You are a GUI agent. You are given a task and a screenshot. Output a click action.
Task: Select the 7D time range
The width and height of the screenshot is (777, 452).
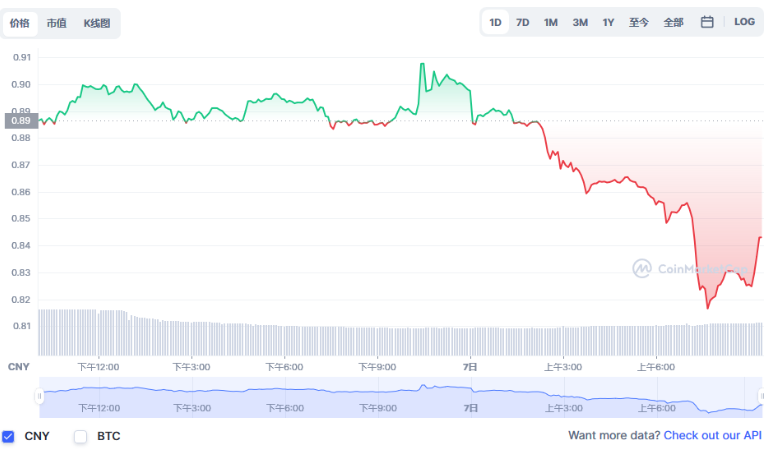(522, 22)
